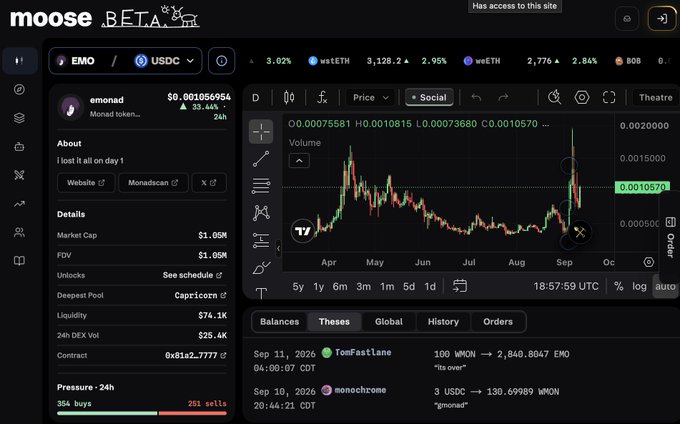Open the trade view sidebar icon
This screenshot has width=680, height=424.
point(20,61)
